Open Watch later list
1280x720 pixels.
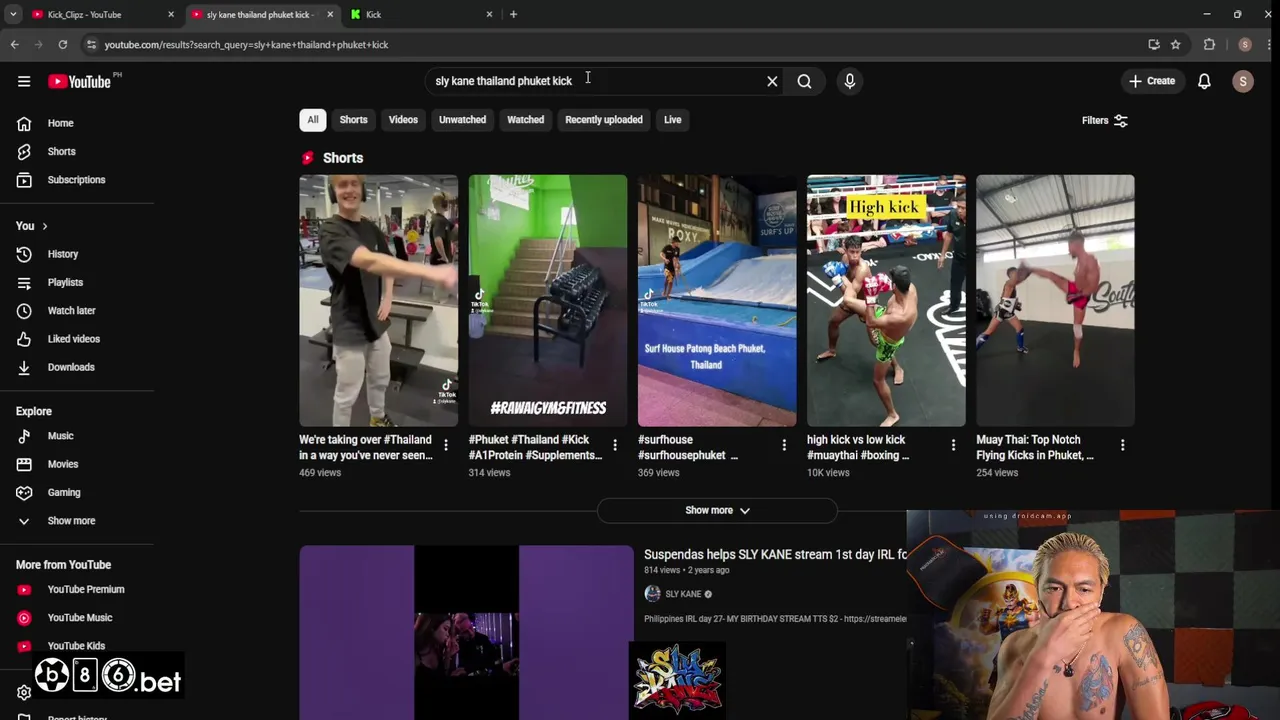click(77, 311)
